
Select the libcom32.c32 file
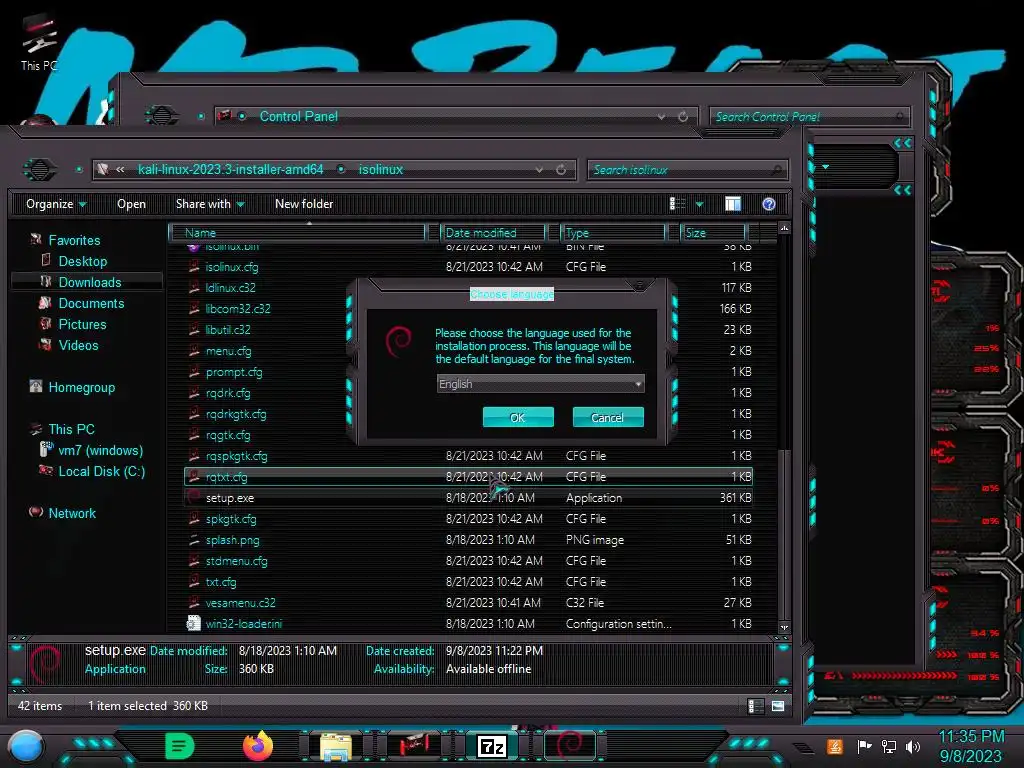238,308
